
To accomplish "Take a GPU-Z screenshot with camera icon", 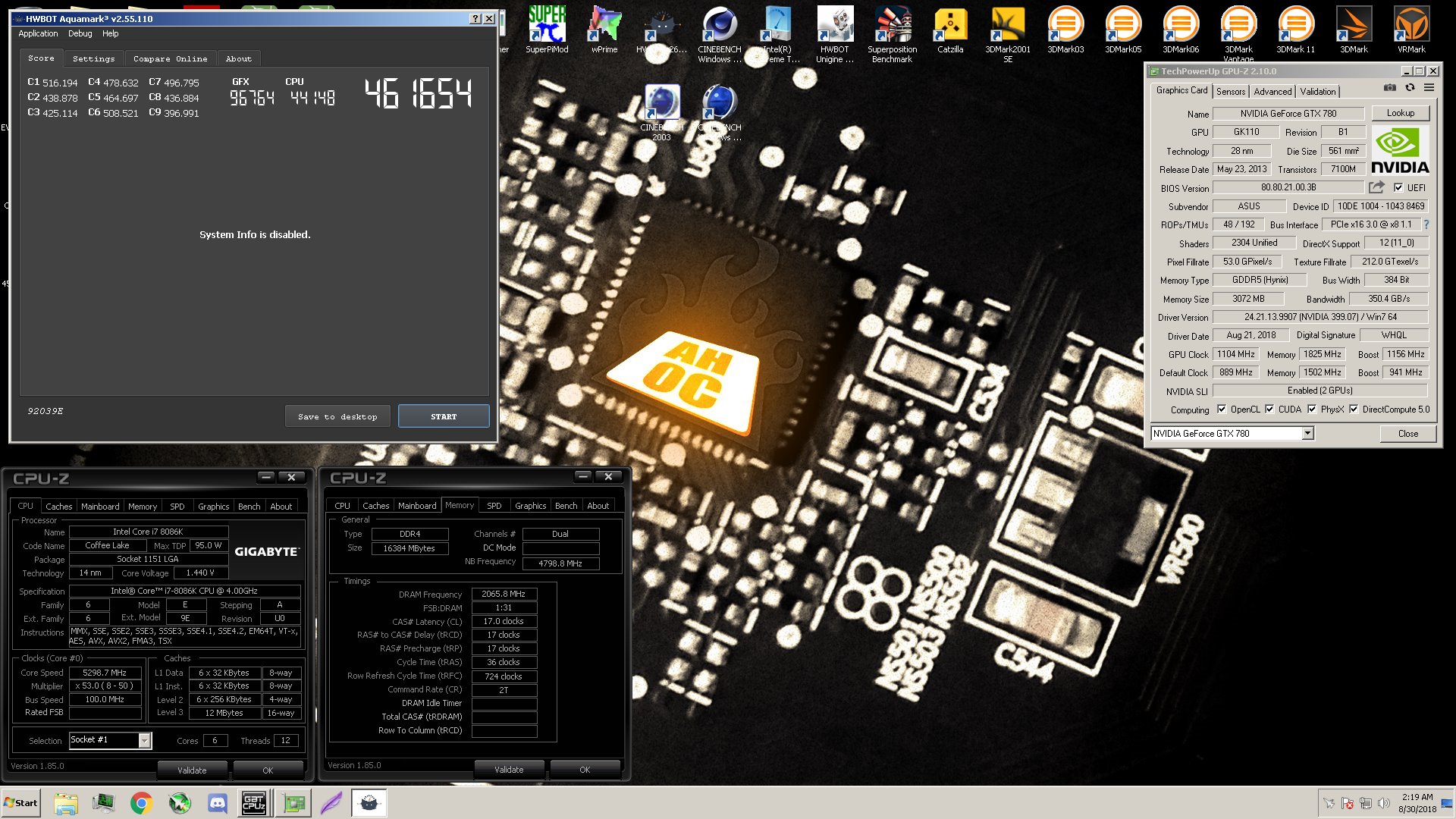I will [1389, 88].
